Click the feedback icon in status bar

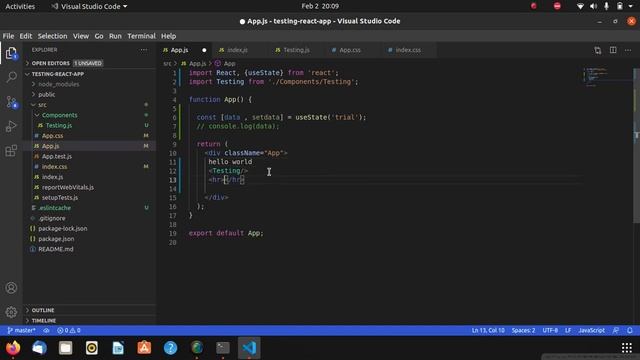pyautogui.click(x=615, y=330)
